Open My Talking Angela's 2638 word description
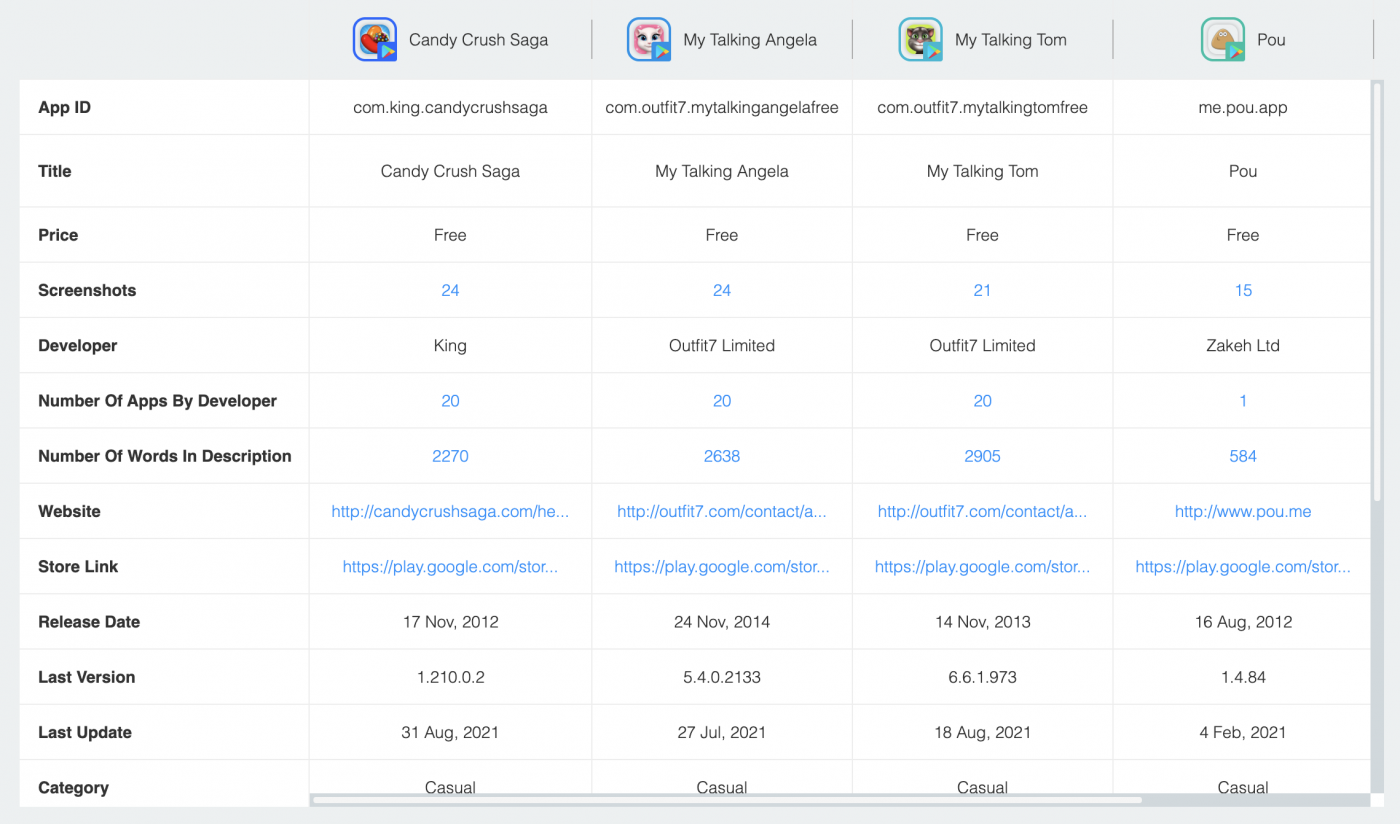 pos(722,456)
